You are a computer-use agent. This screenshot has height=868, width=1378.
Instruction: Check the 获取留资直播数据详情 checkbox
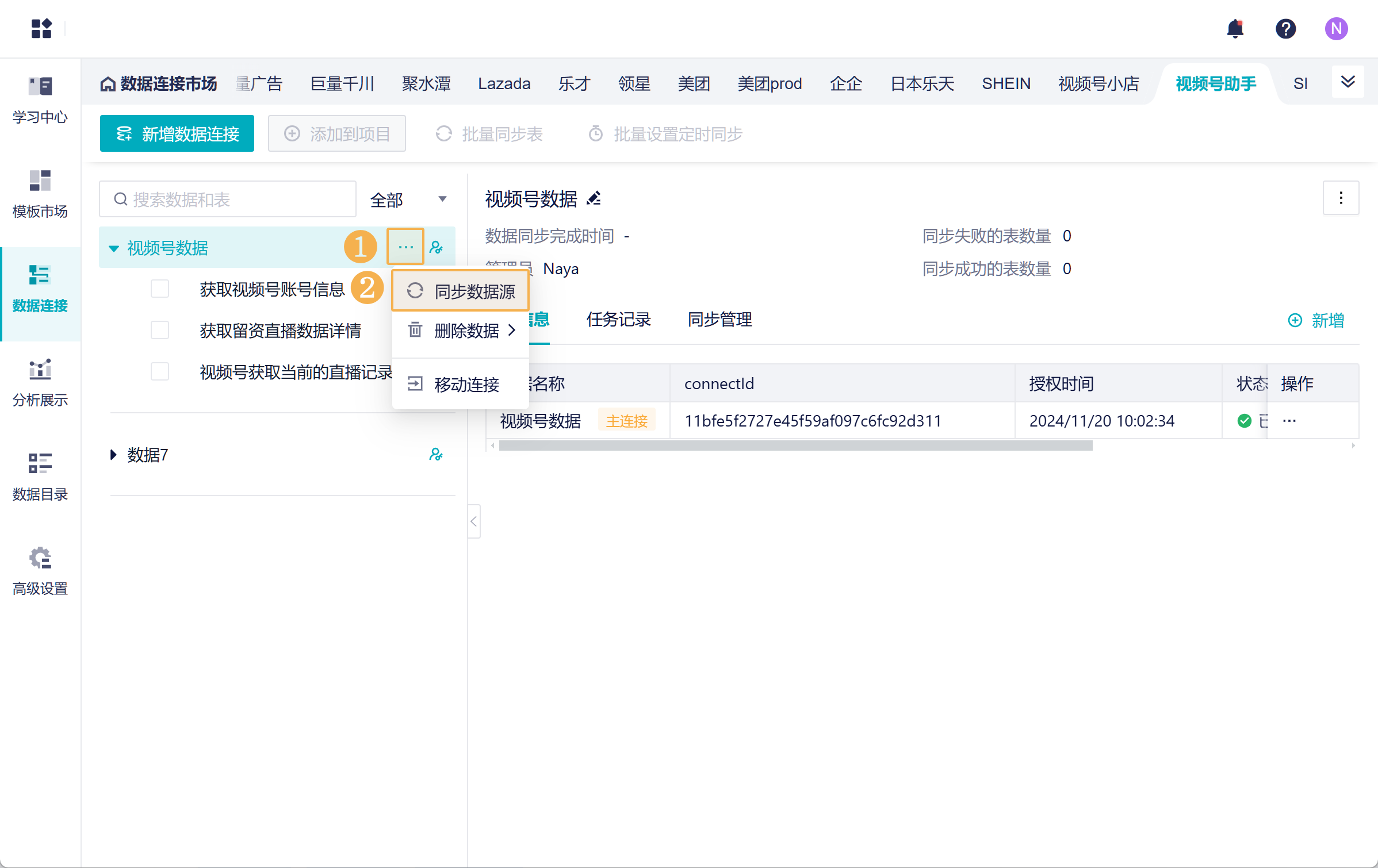click(x=160, y=330)
